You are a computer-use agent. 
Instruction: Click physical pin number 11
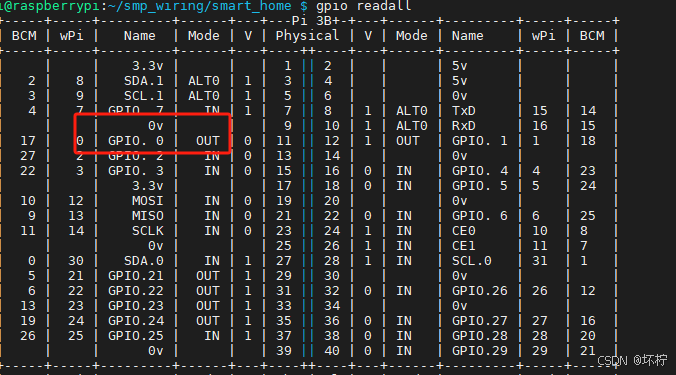pyautogui.click(x=284, y=141)
